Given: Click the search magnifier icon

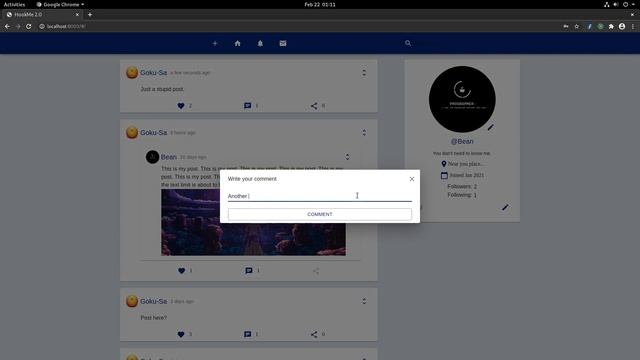Looking at the screenshot, I should tap(408, 43).
